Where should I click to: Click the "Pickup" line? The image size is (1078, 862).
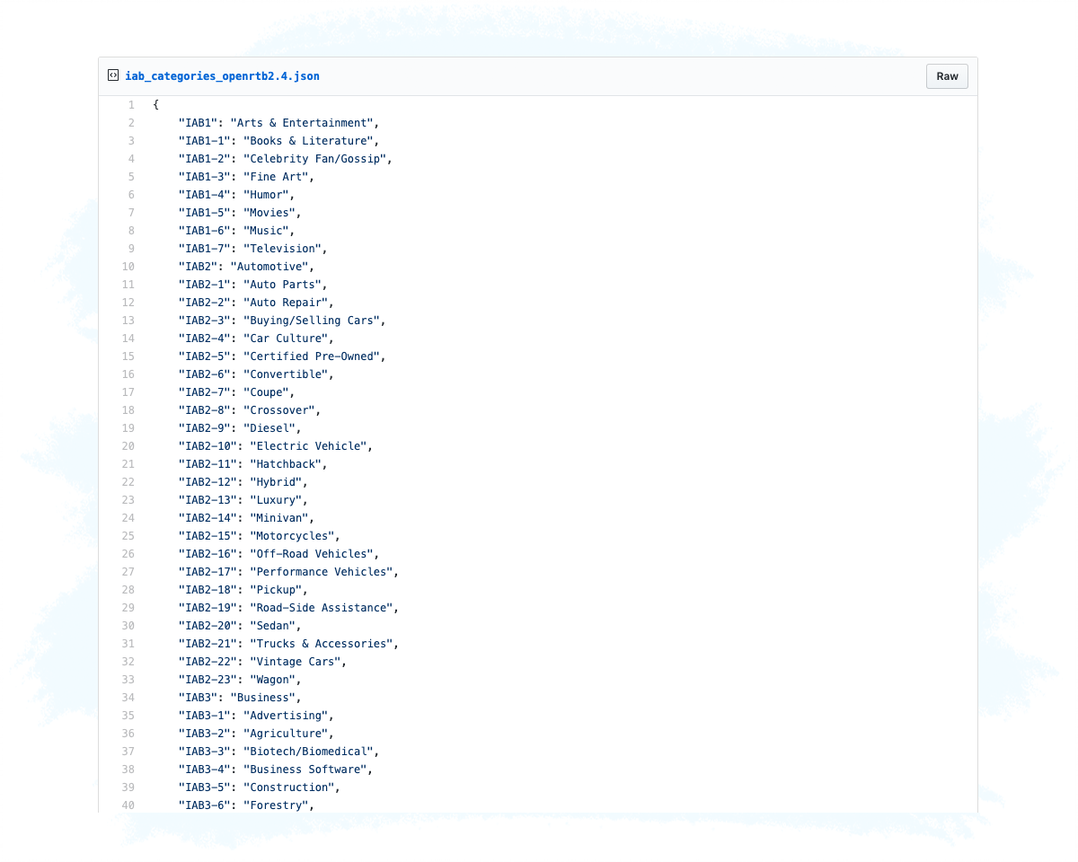[x=243, y=590]
